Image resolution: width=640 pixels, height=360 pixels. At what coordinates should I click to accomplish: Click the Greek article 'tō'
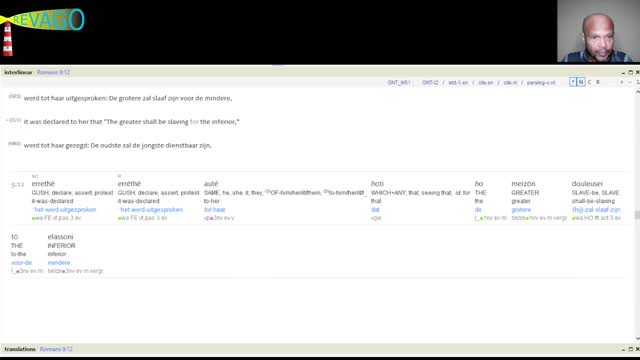[x=14, y=237]
